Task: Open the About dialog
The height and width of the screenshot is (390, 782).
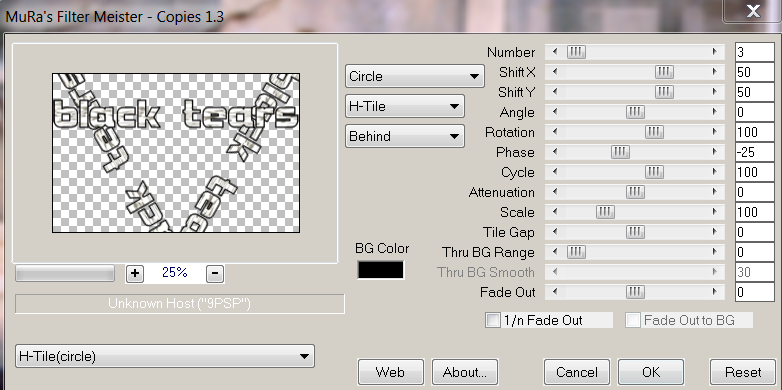Action: 465,372
